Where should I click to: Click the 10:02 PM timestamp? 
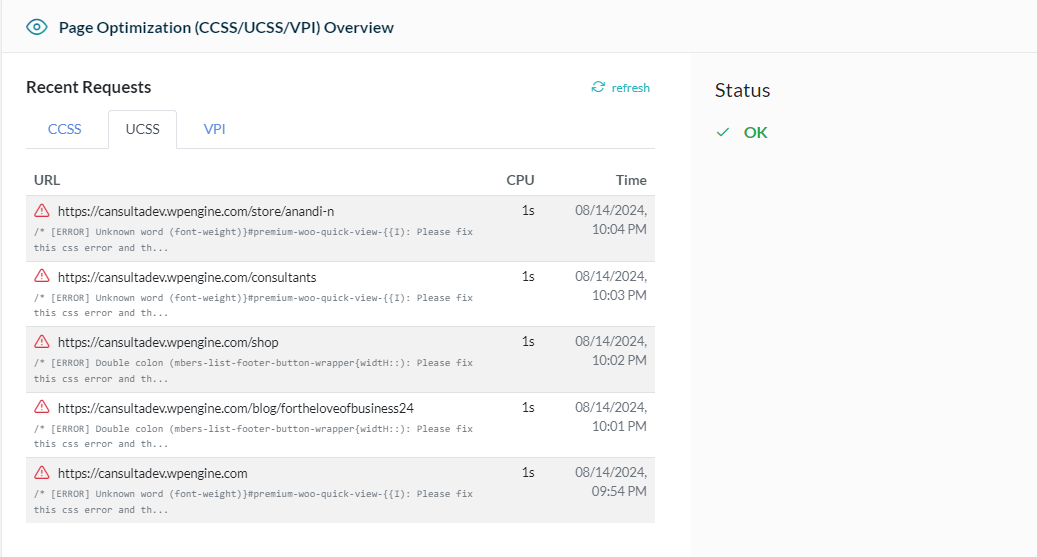point(619,361)
